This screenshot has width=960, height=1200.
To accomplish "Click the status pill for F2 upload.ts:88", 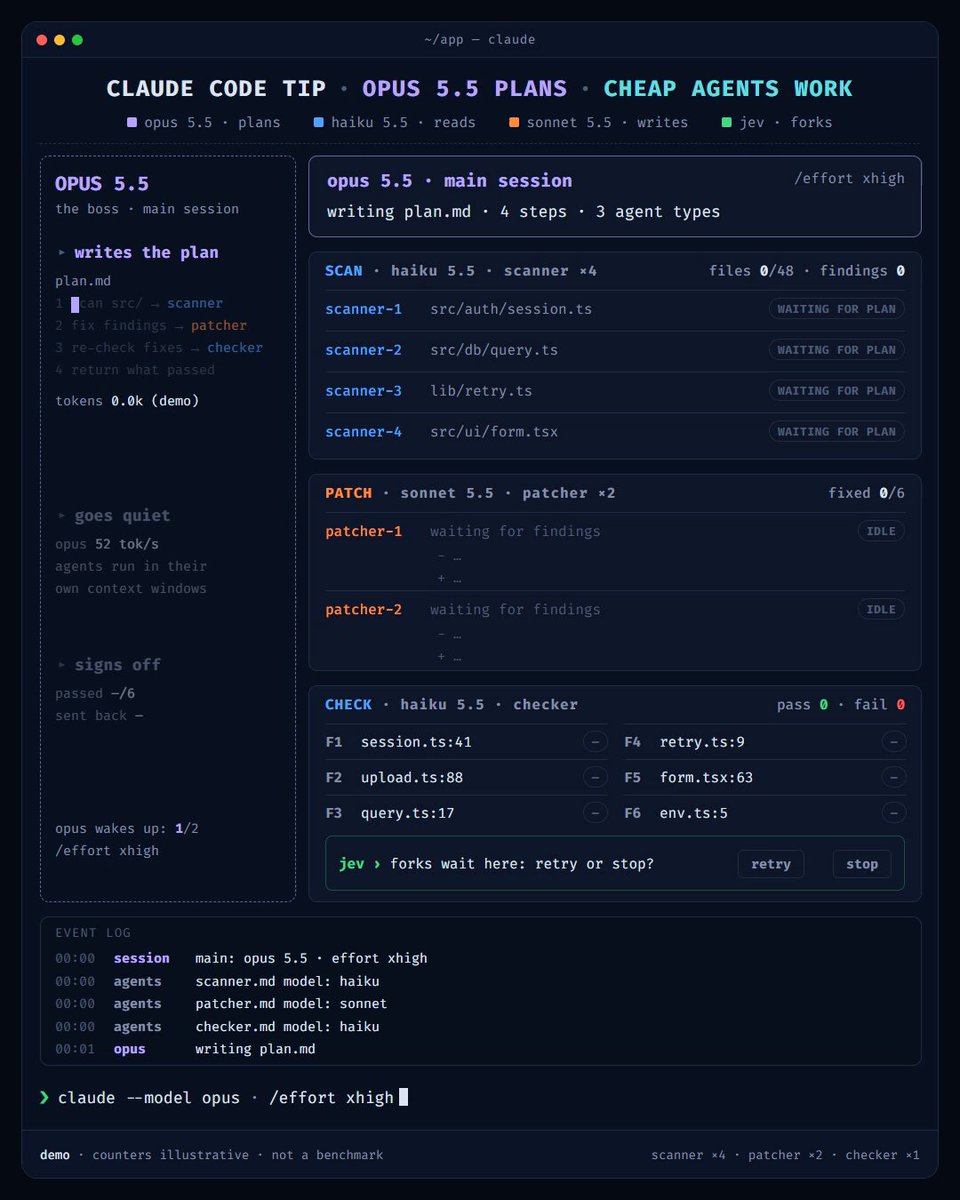I will 596,777.
